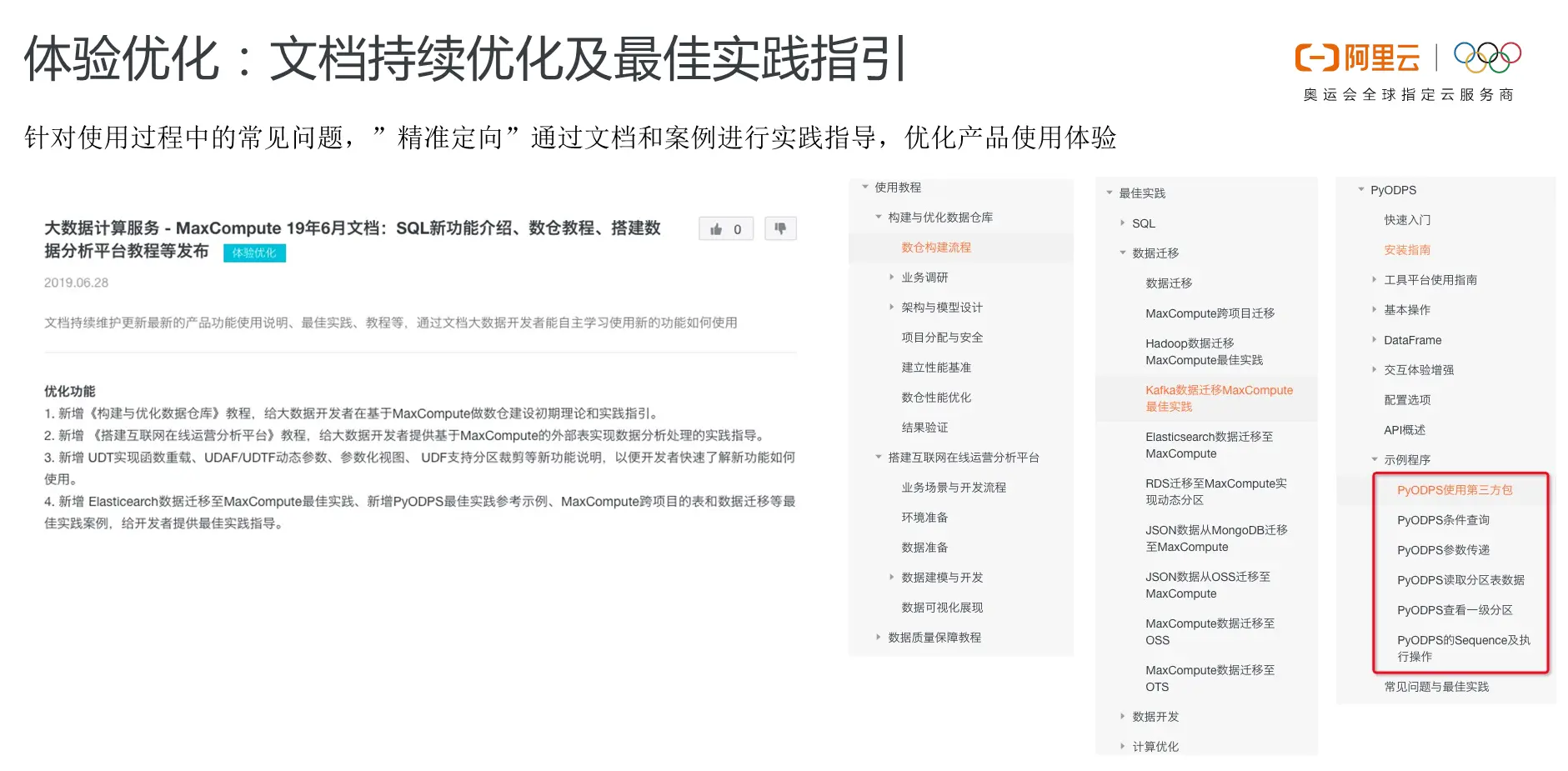This screenshot has width=1568, height=771.
Task: Open Hadoop数据迁移MaxCompute最佳实践 page
Action: point(1205,352)
